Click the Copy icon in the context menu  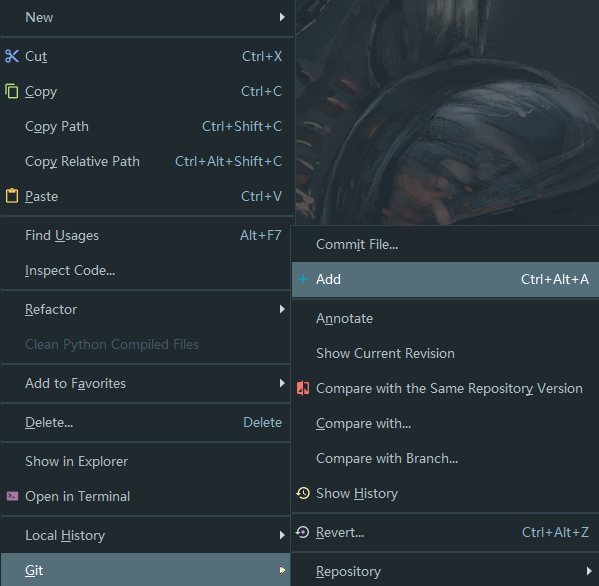coord(12,91)
